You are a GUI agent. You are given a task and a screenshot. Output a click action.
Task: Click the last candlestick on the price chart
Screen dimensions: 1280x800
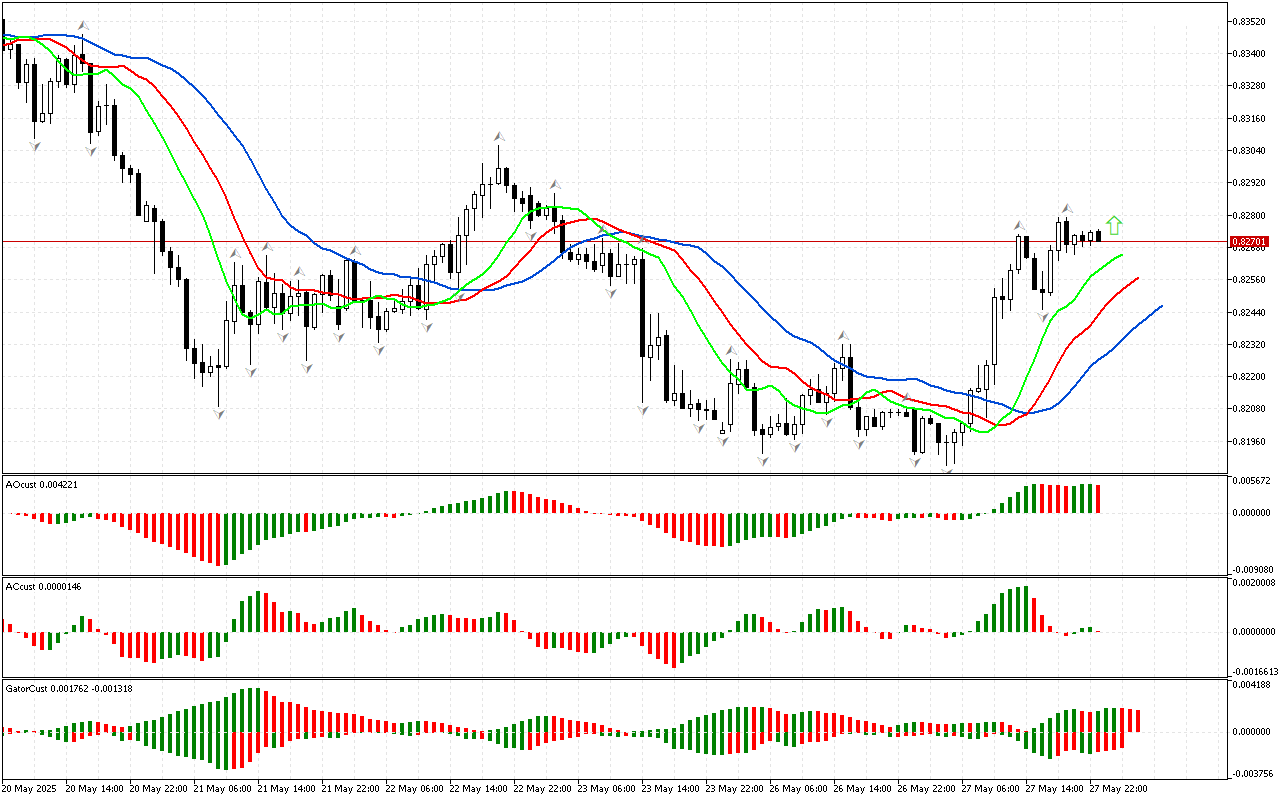tap(1098, 235)
